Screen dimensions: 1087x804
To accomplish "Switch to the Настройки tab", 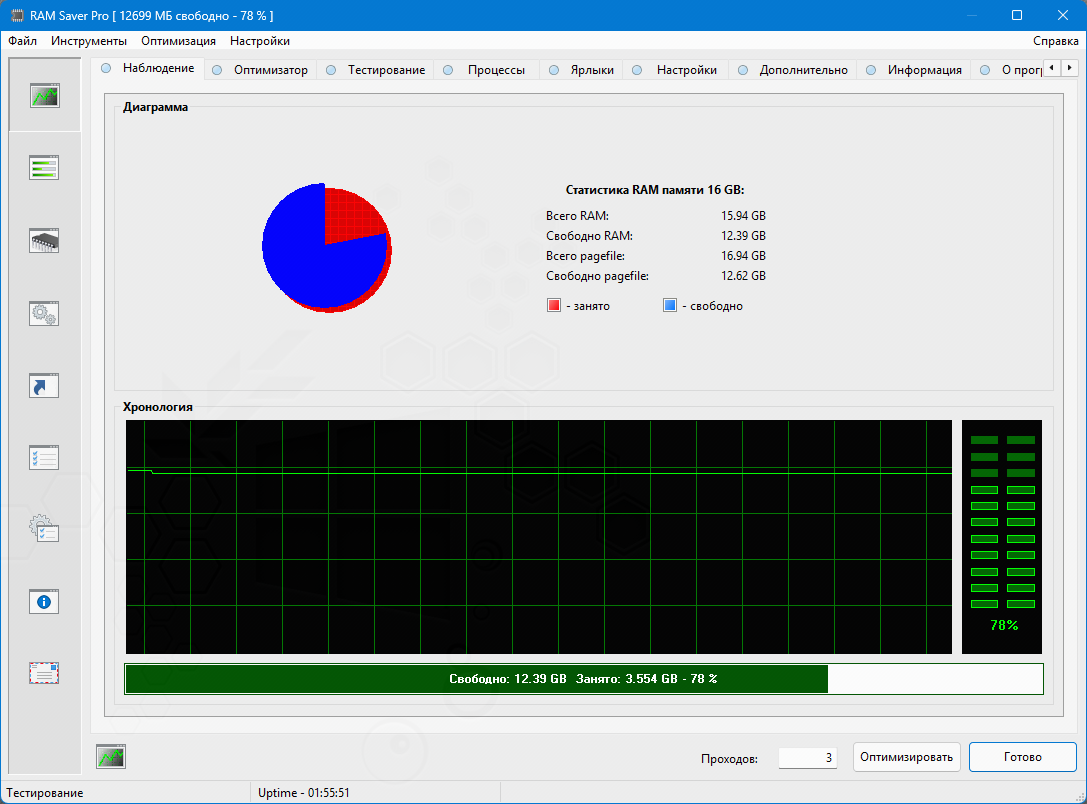I will pos(676,70).
